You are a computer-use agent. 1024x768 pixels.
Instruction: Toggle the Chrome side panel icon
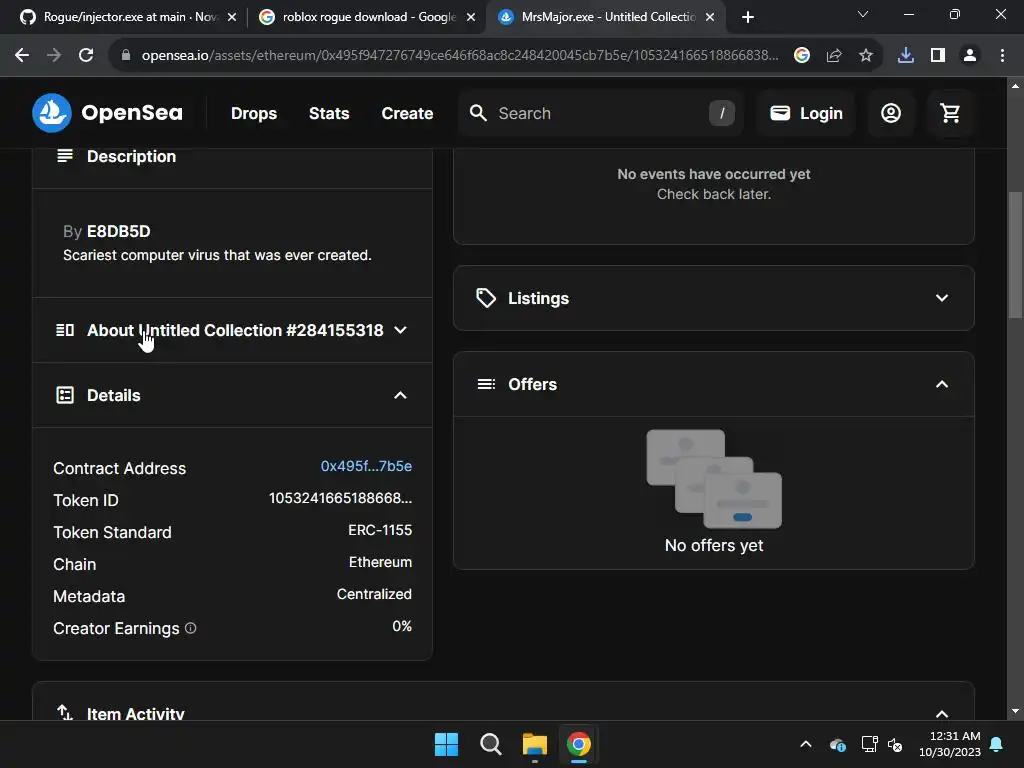[938, 56]
